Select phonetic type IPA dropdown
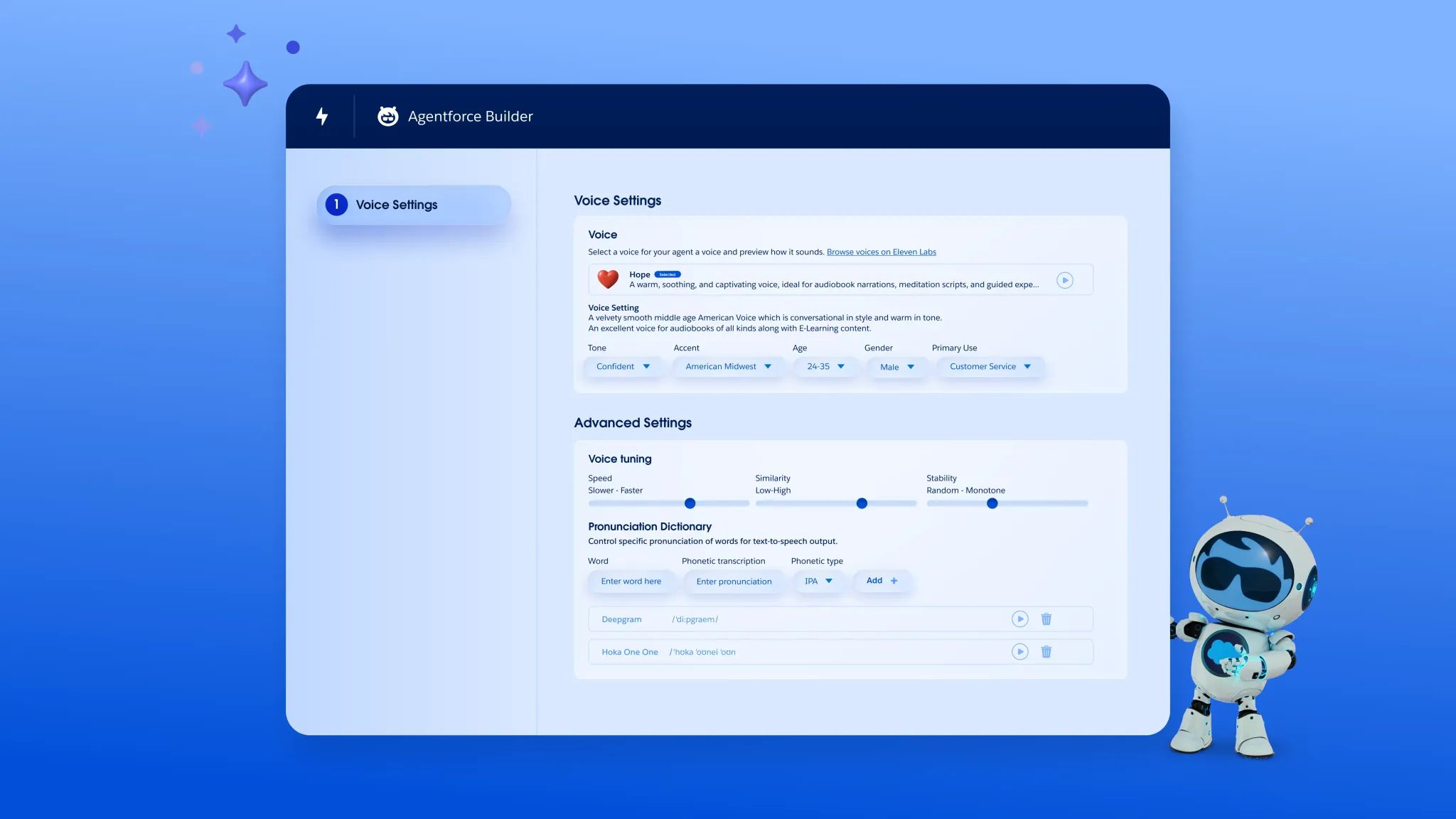 coord(818,582)
